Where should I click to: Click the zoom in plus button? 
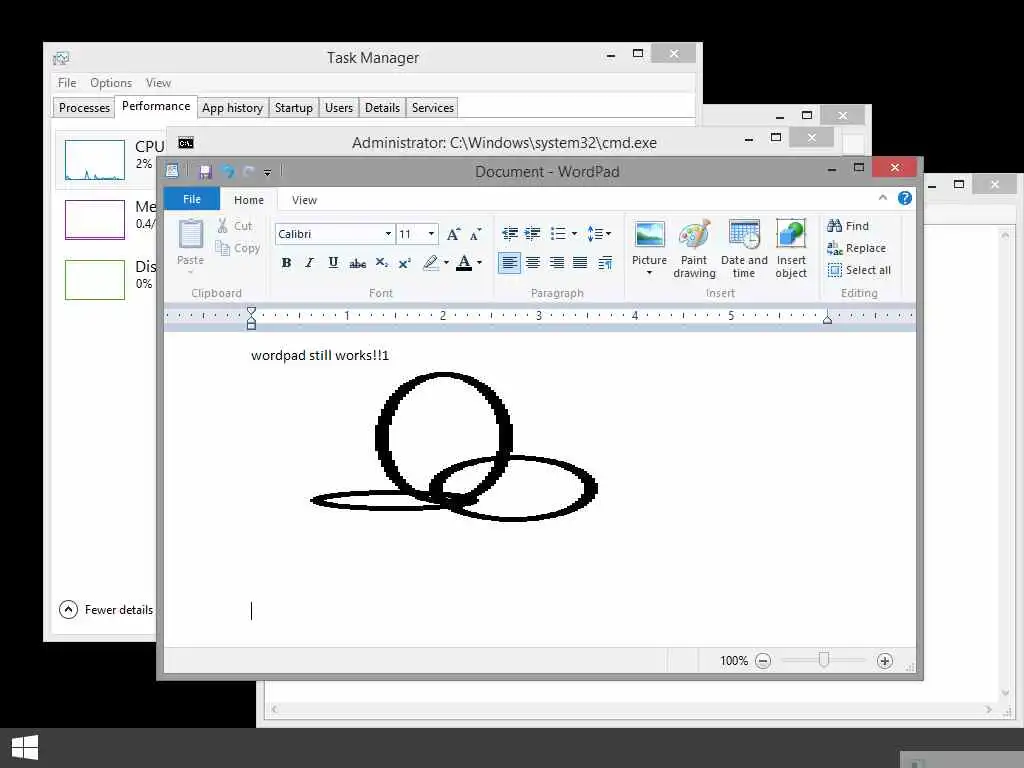tap(884, 661)
